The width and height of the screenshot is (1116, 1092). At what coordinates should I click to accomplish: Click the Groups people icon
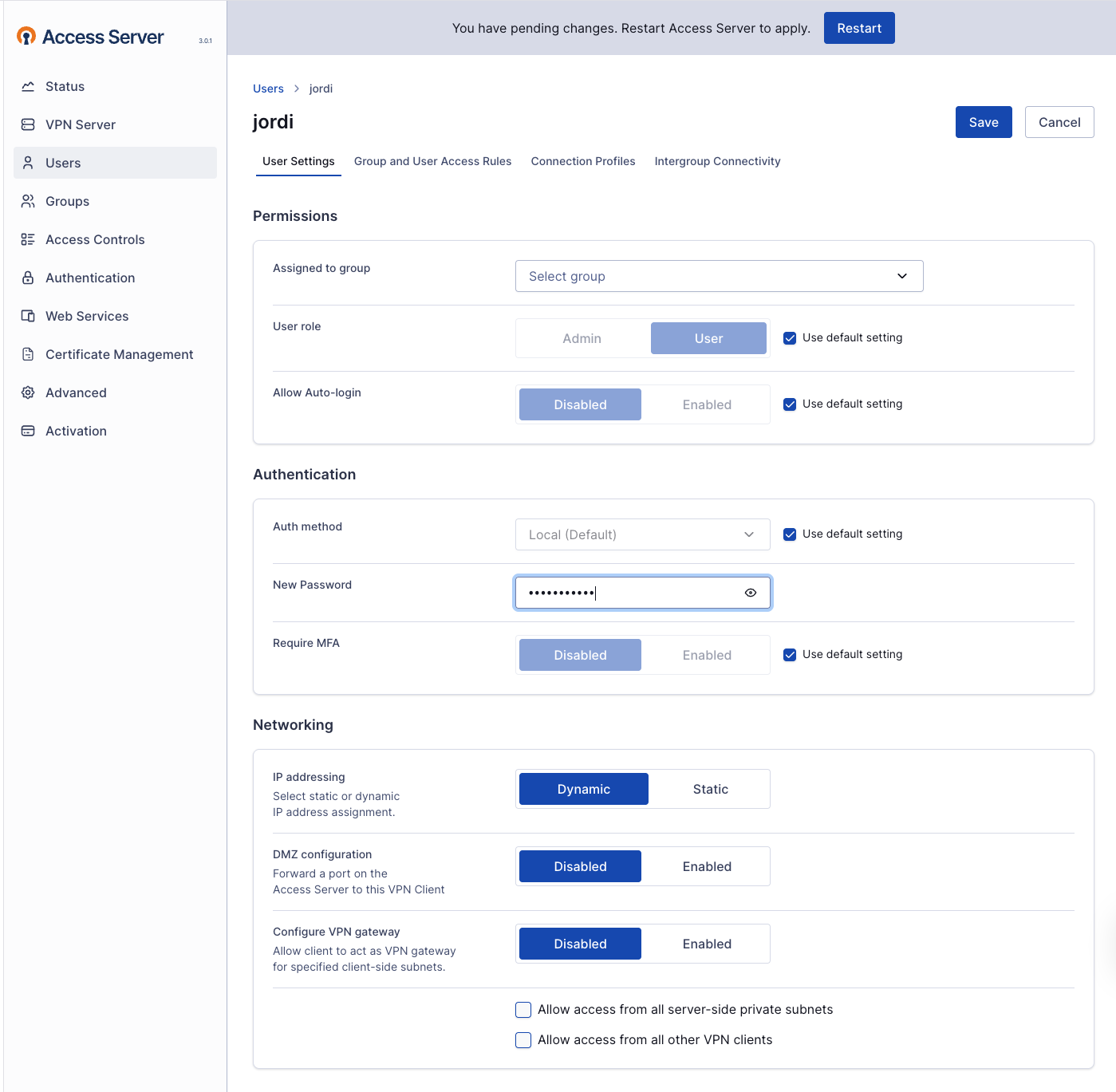tap(28, 201)
